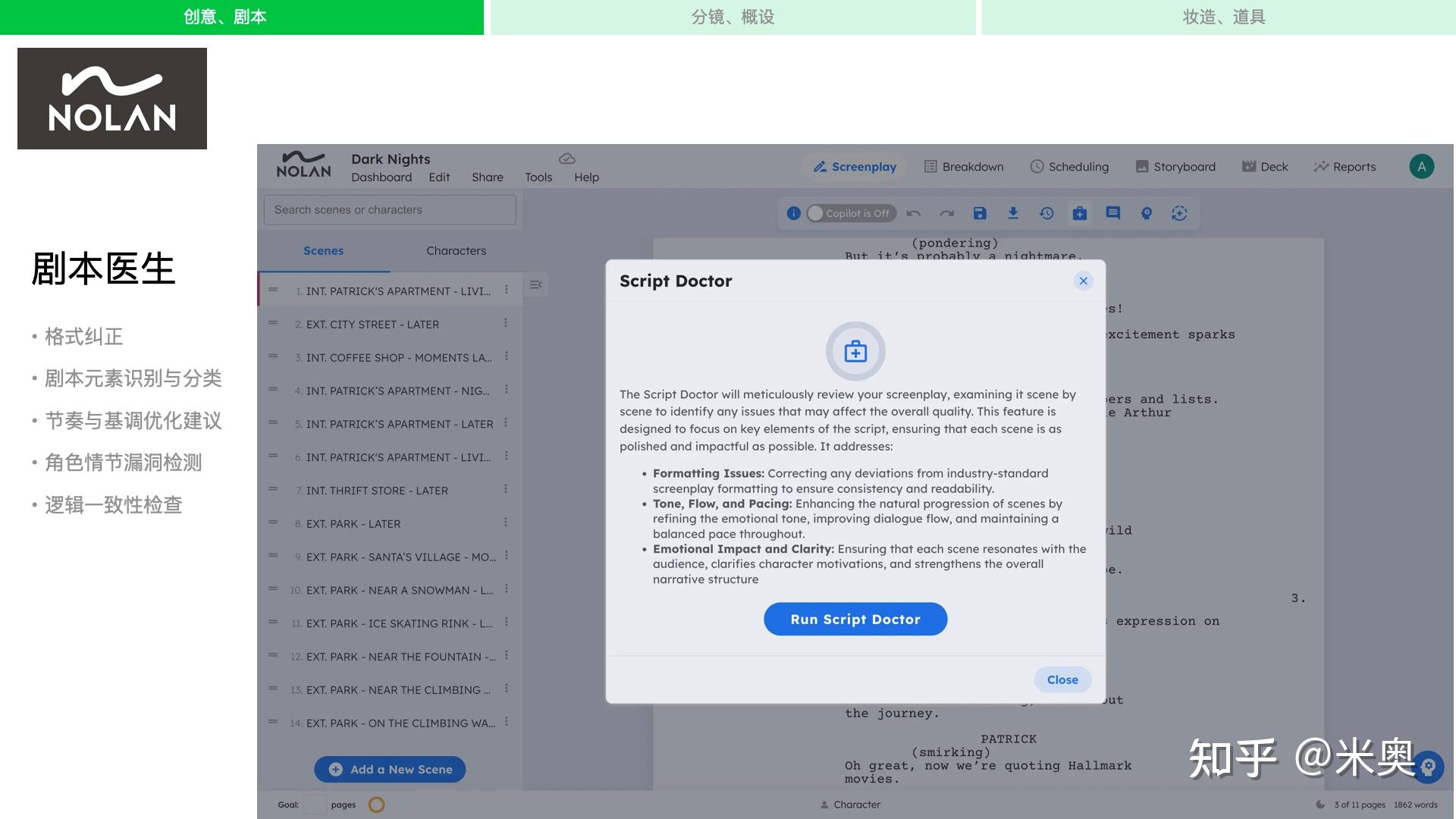
Task: Download the script using the download icon
Action: (x=1013, y=213)
